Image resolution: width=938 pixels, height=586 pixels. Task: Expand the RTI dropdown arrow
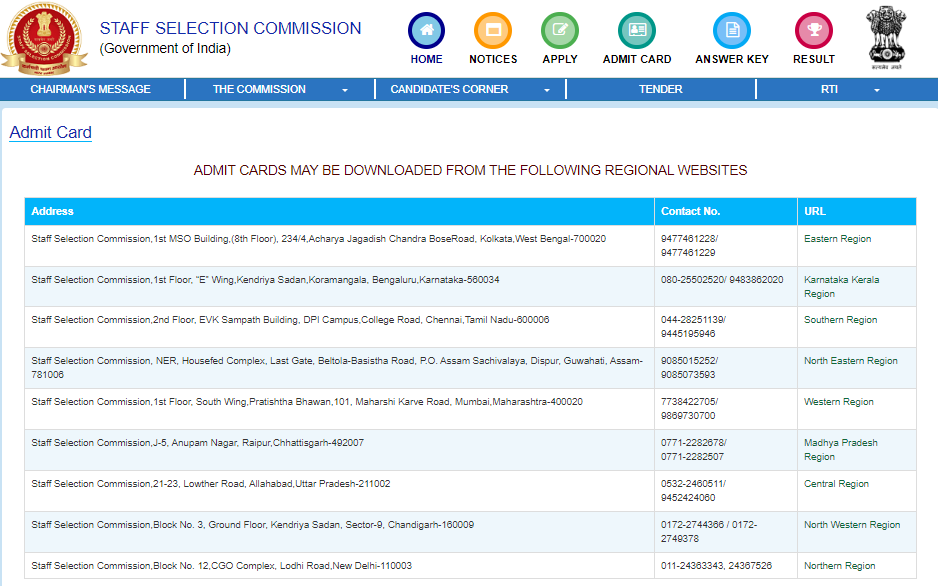(877, 90)
